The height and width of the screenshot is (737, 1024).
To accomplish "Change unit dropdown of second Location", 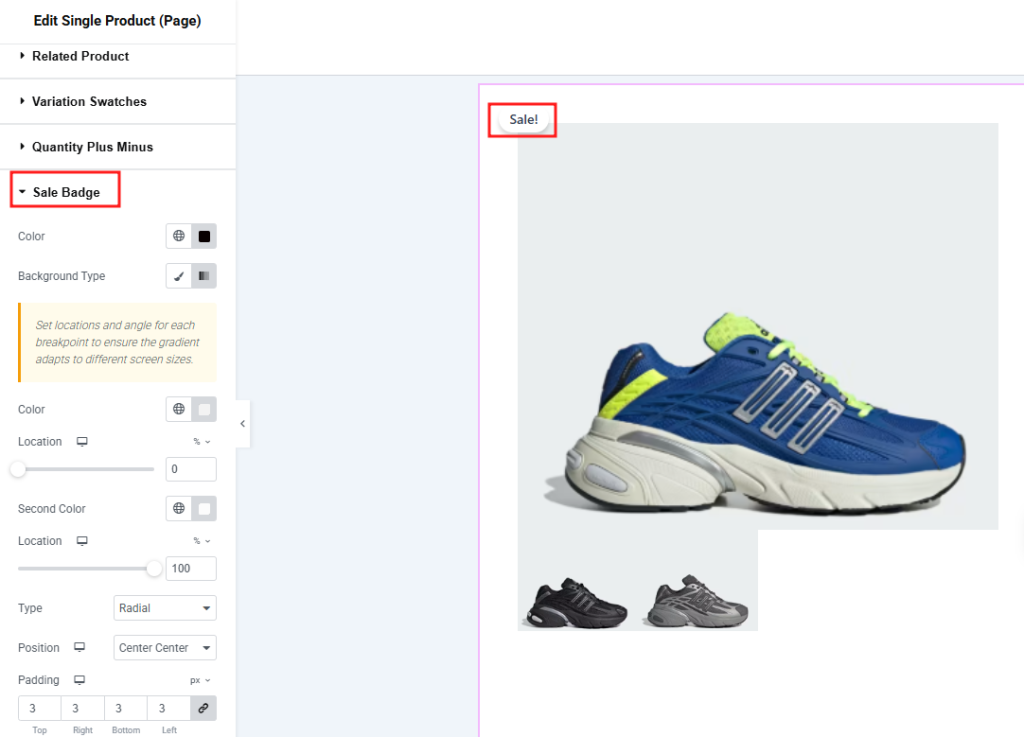I will pyautogui.click(x=202, y=541).
